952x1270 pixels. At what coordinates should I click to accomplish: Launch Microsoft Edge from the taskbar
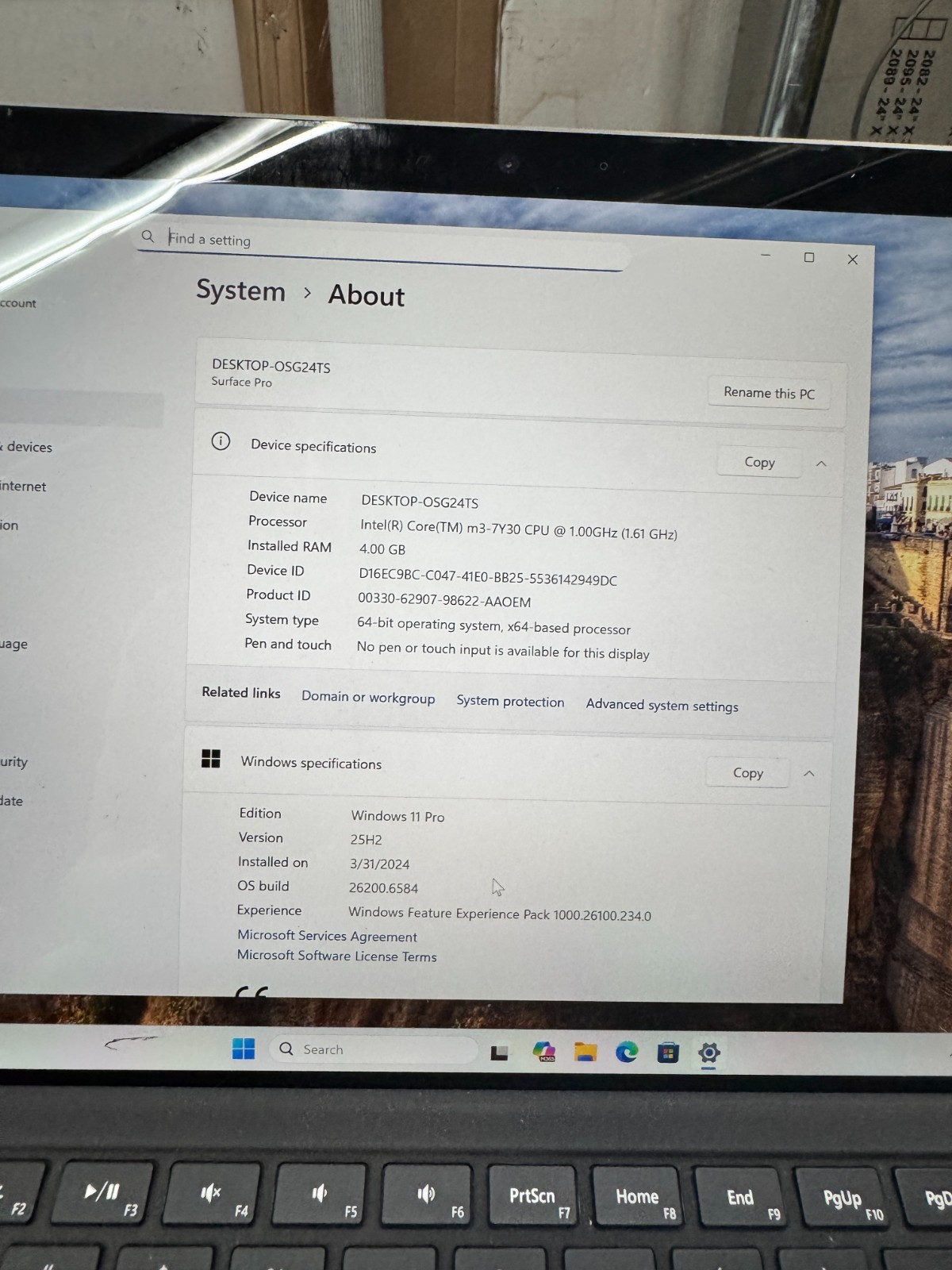click(x=627, y=1053)
